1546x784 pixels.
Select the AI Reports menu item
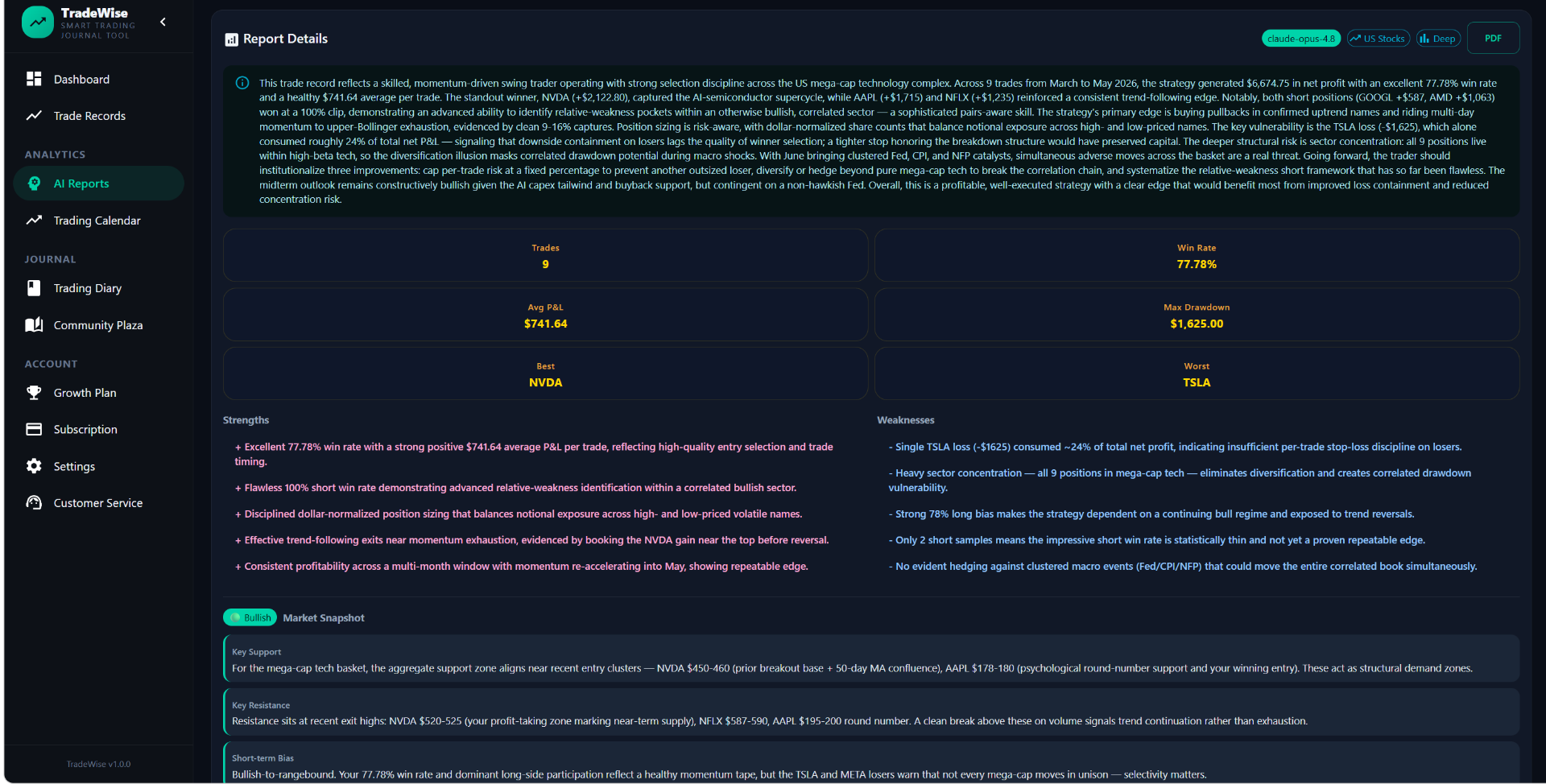(98, 184)
